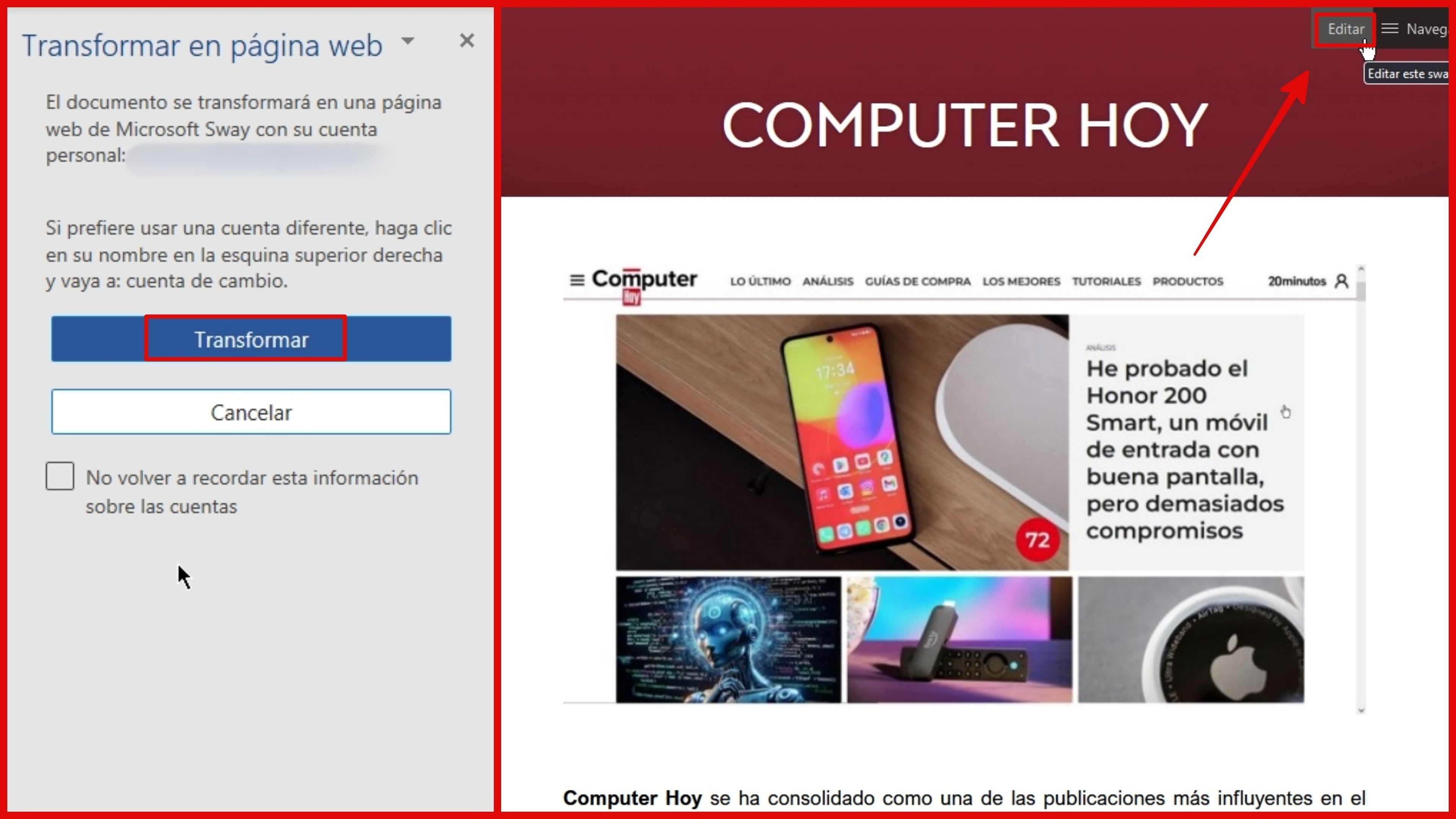This screenshot has height=819, width=1456.
Task: Click Cancelar to dismiss the dialog
Action: pos(251,412)
